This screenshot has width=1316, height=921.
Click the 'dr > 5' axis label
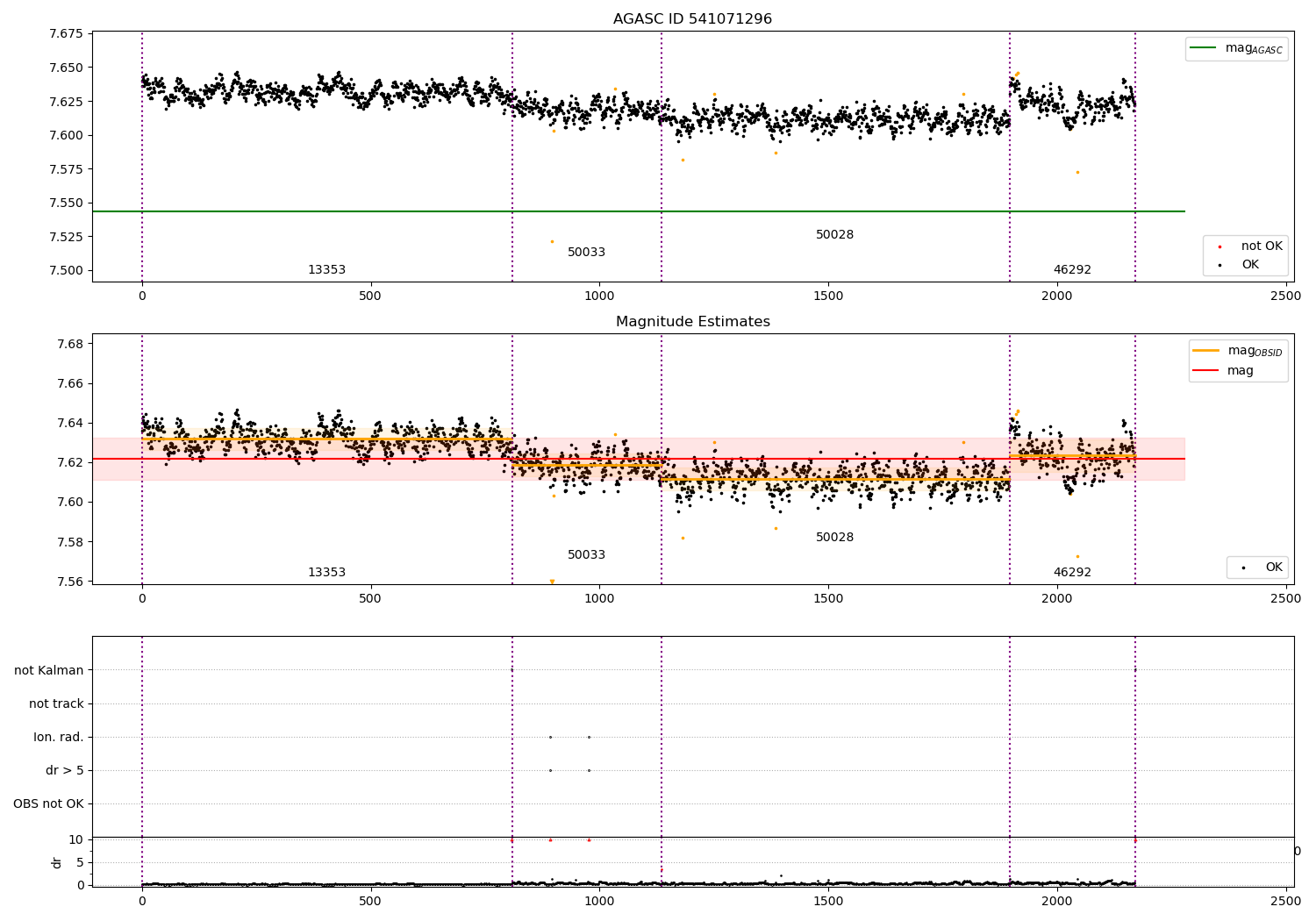pos(65,770)
